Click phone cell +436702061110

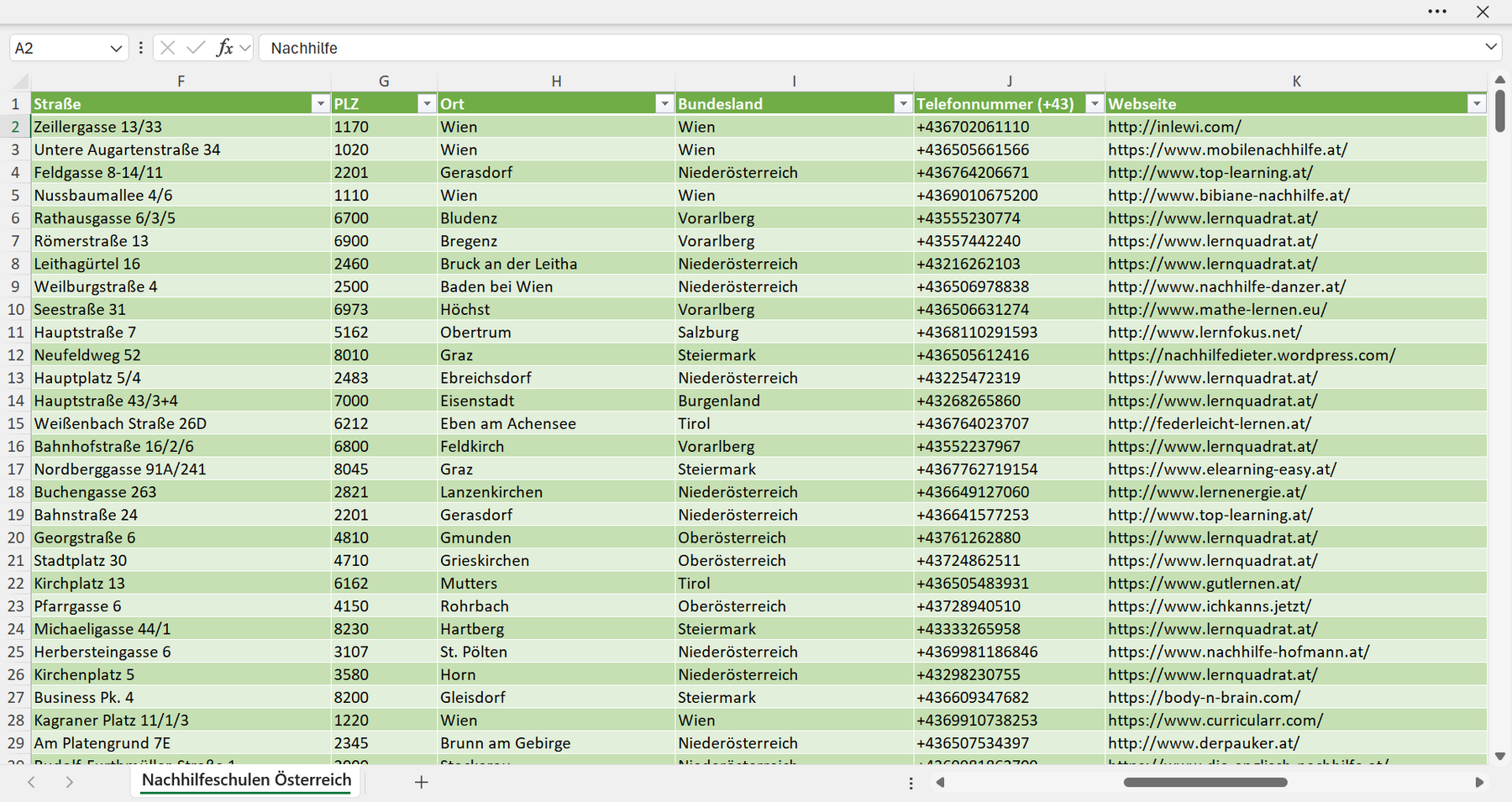pyautogui.click(x=1009, y=127)
